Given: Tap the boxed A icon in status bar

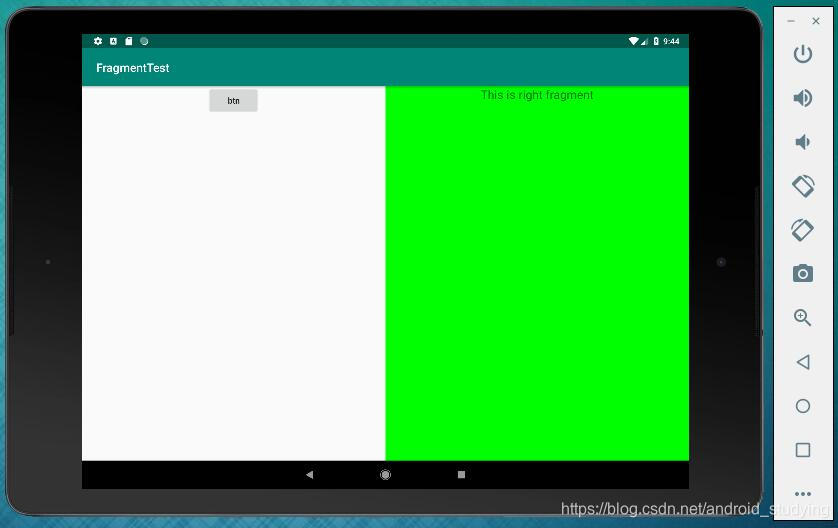Looking at the screenshot, I should tap(113, 41).
